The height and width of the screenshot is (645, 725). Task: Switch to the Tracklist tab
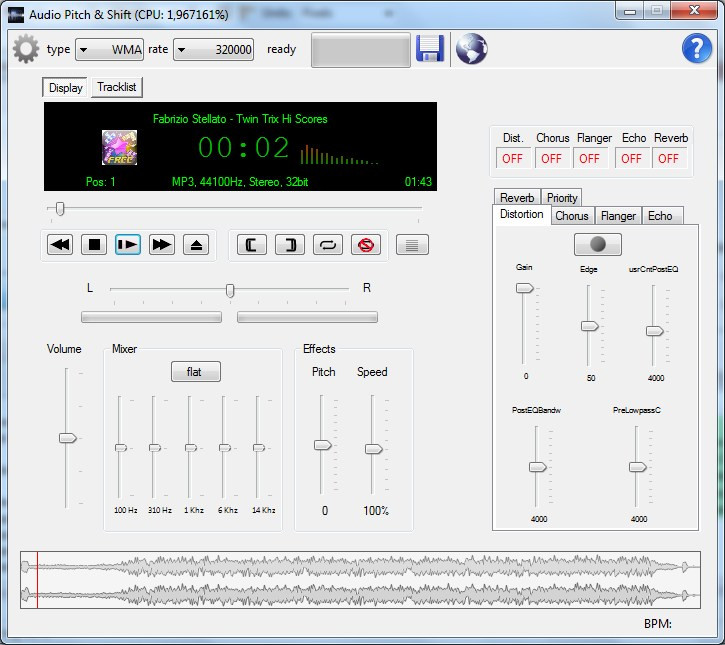tap(117, 87)
